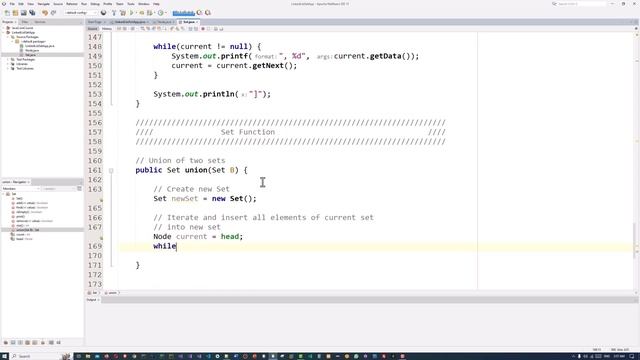Click the Set breadcrumb below the editor

(x=94, y=293)
